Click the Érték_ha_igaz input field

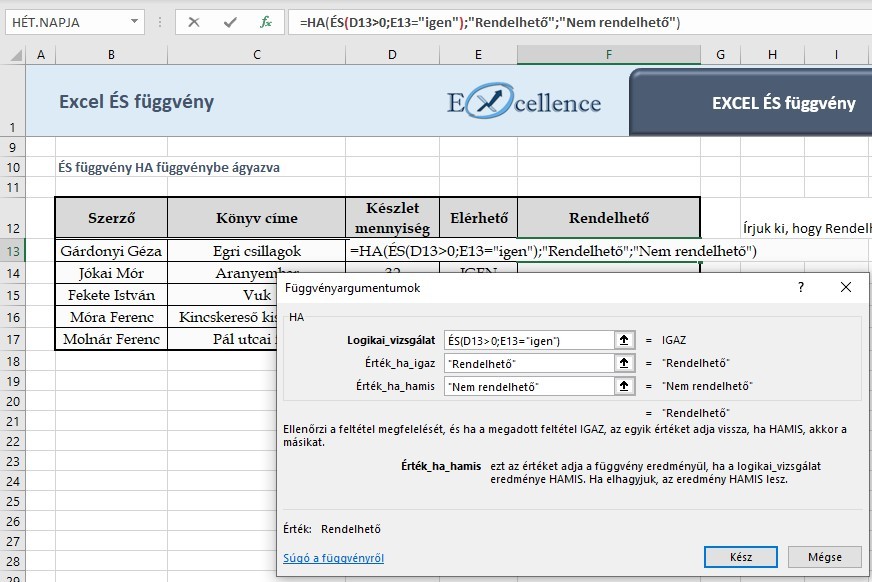click(529, 364)
